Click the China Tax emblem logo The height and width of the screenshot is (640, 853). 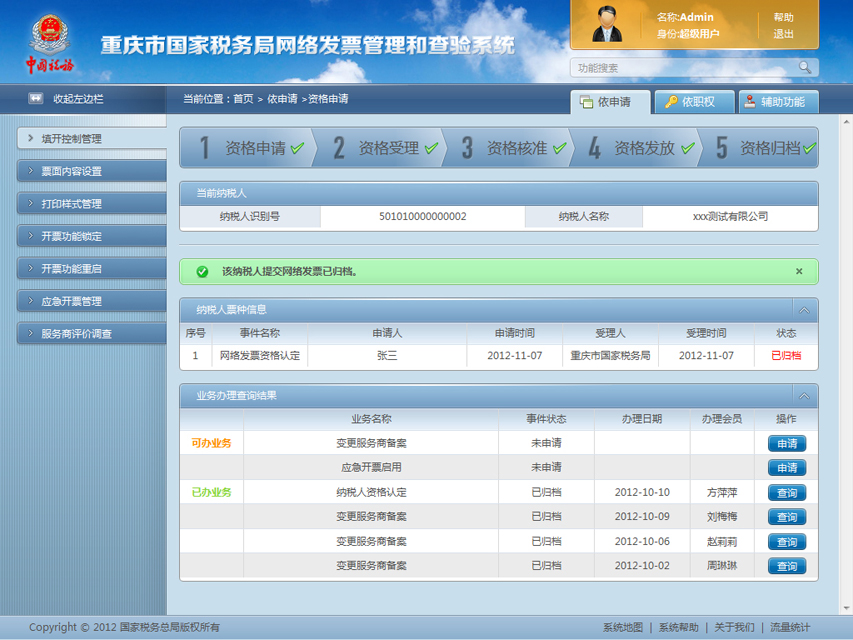[x=50, y=44]
